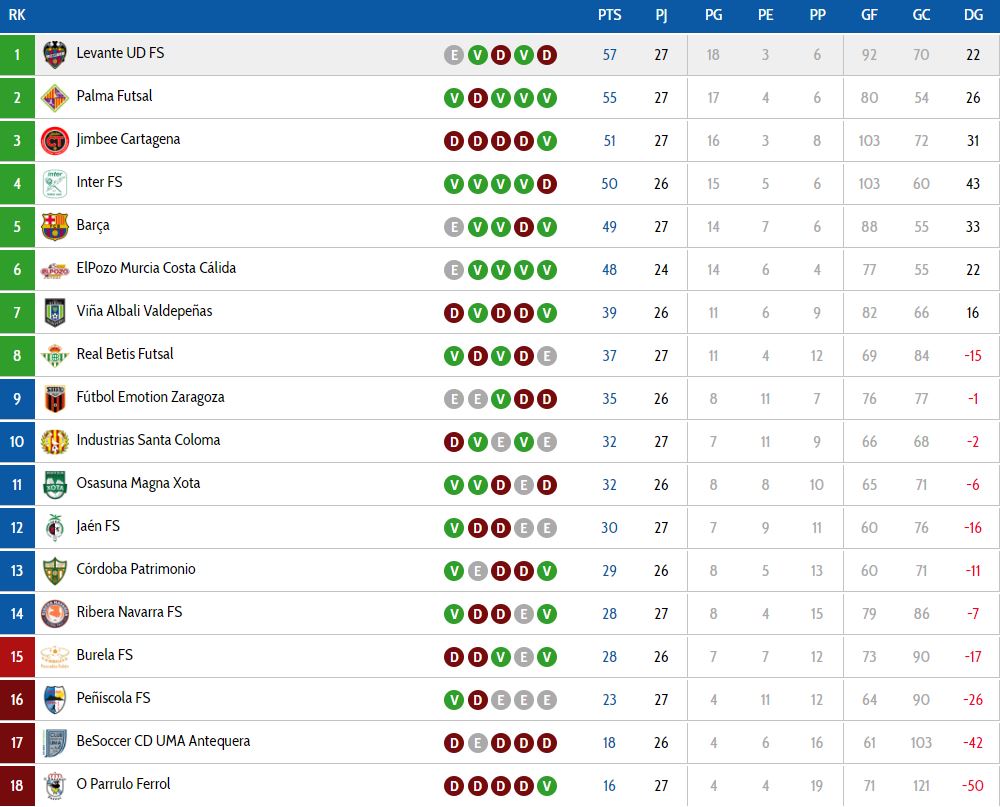The image size is (1000, 807).
Task: Click the Palma Futsal crest
Action: tap(55, 98)
